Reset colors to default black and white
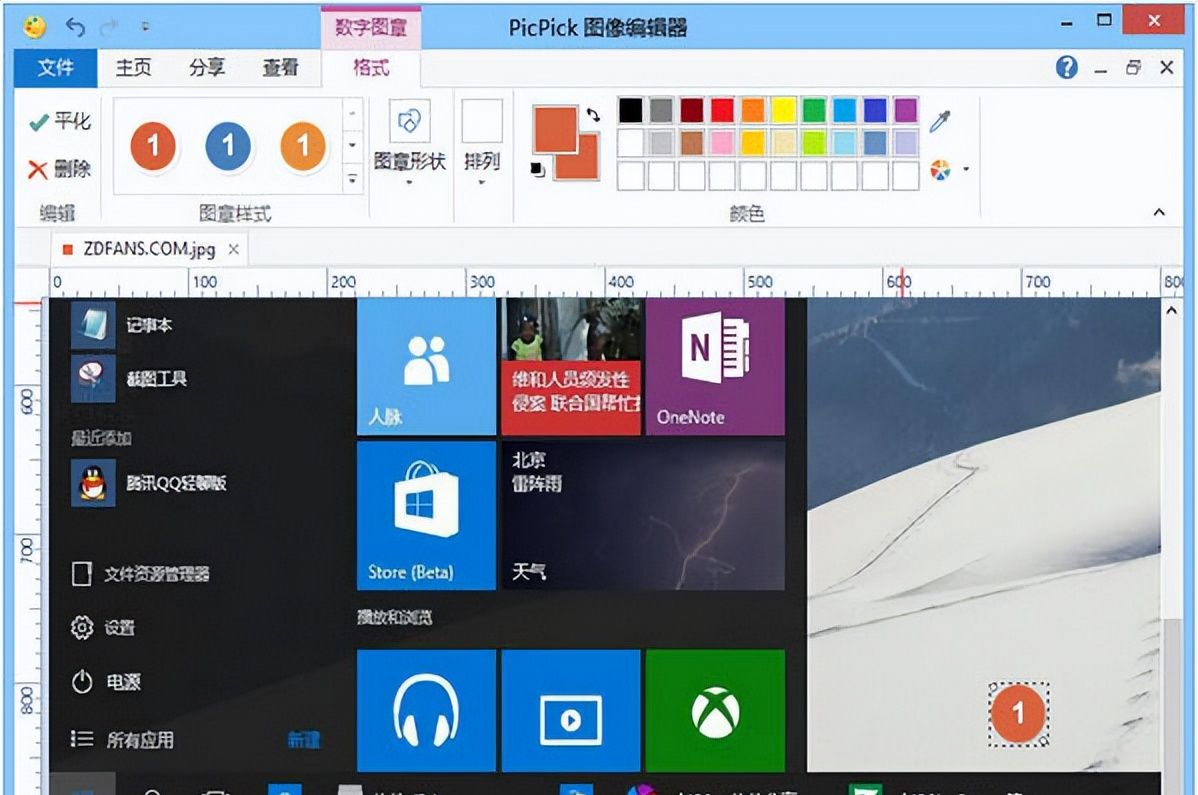 tap(538, 169)
